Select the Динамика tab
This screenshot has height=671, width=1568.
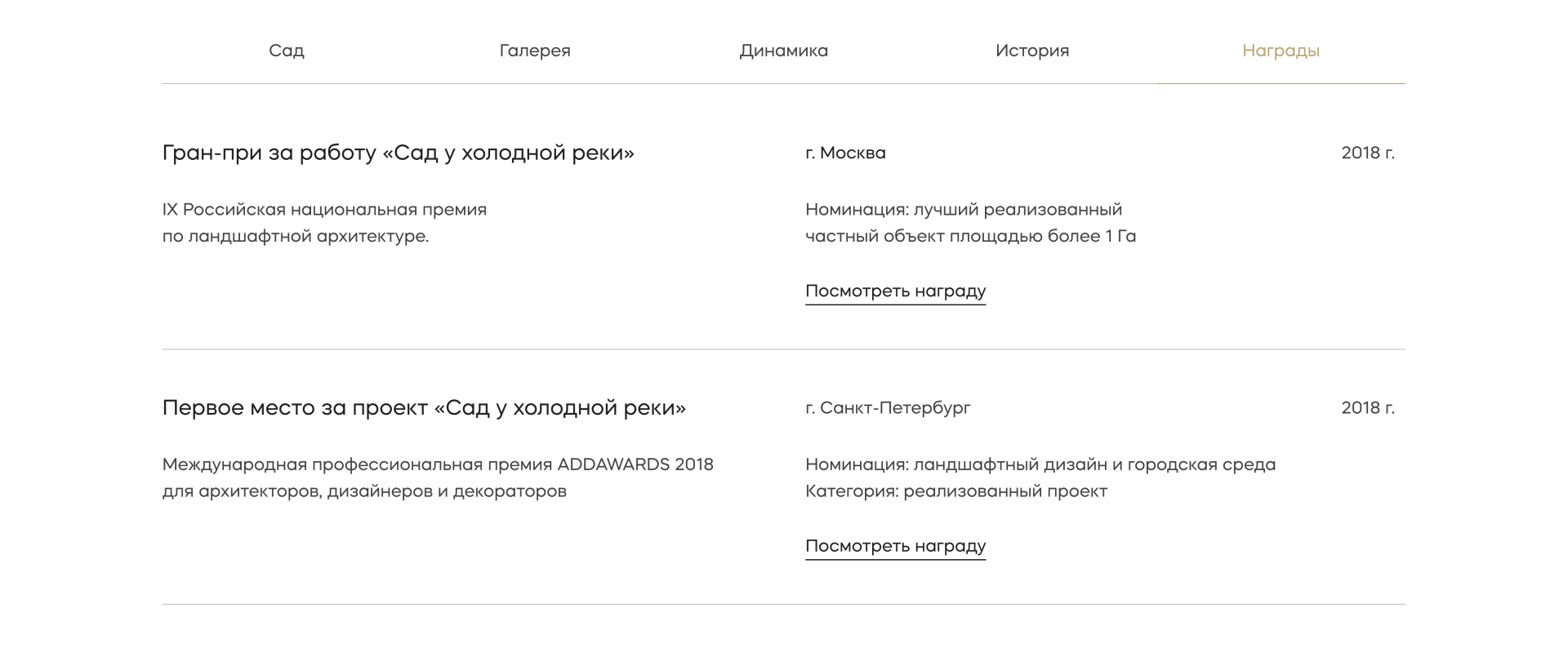[x=783, y=51]
